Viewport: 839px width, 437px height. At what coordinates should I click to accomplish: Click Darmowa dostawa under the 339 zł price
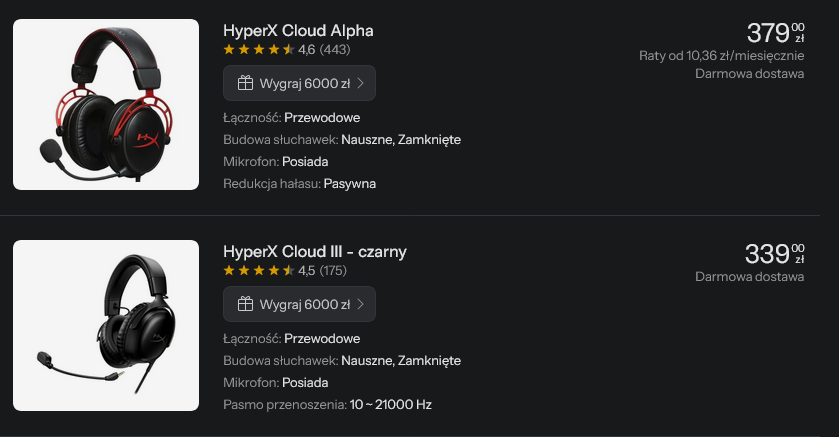coord(749,276)
